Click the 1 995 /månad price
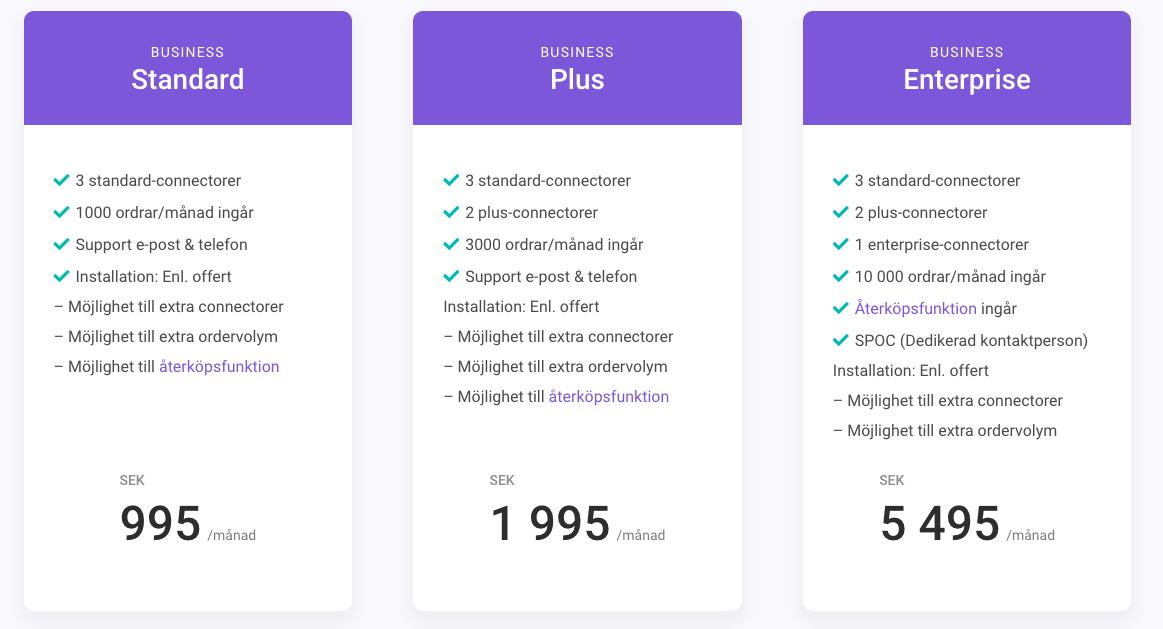This screenshot has width=1163, height=629. coord(551,524)
